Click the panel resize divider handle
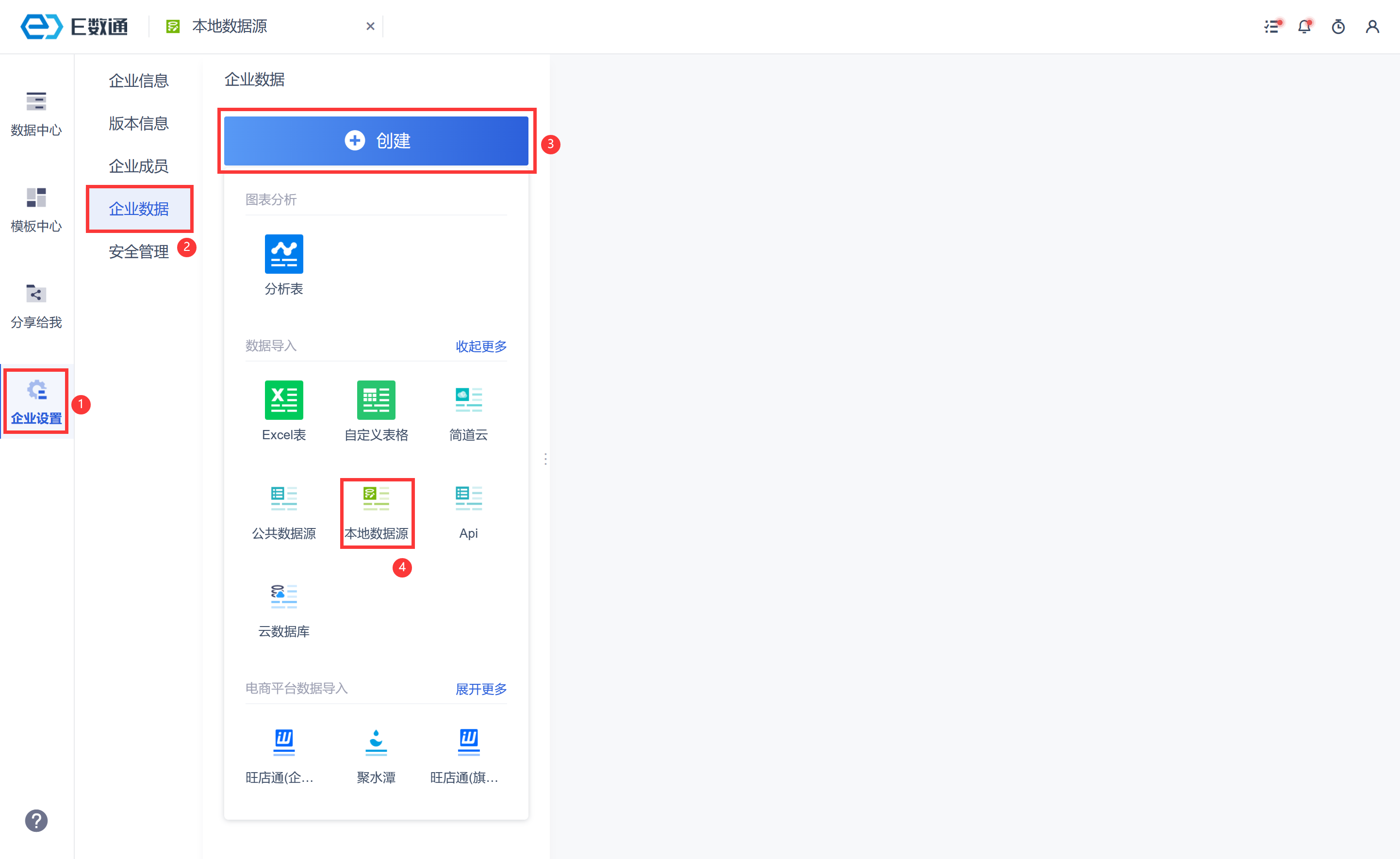Viewport: 1400px width, 859px height. pyautogui.click(x=545, y=459)
